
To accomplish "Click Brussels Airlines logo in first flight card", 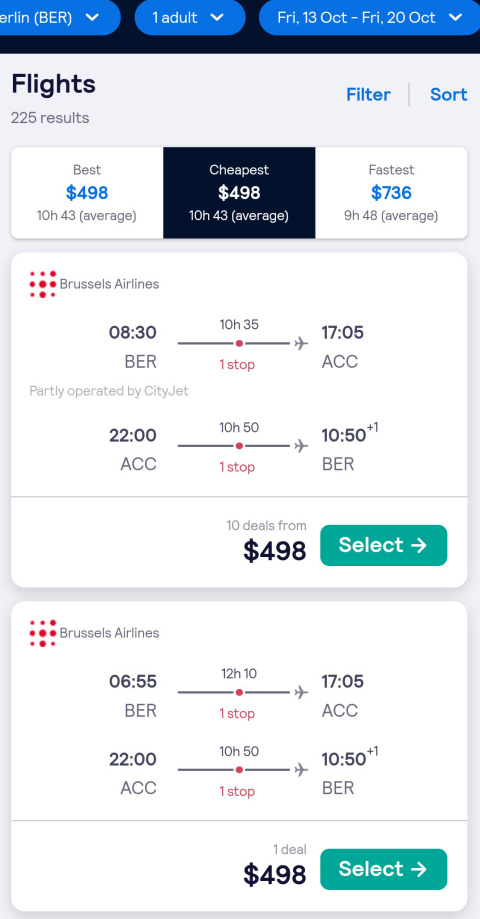I will pos(43,284).
